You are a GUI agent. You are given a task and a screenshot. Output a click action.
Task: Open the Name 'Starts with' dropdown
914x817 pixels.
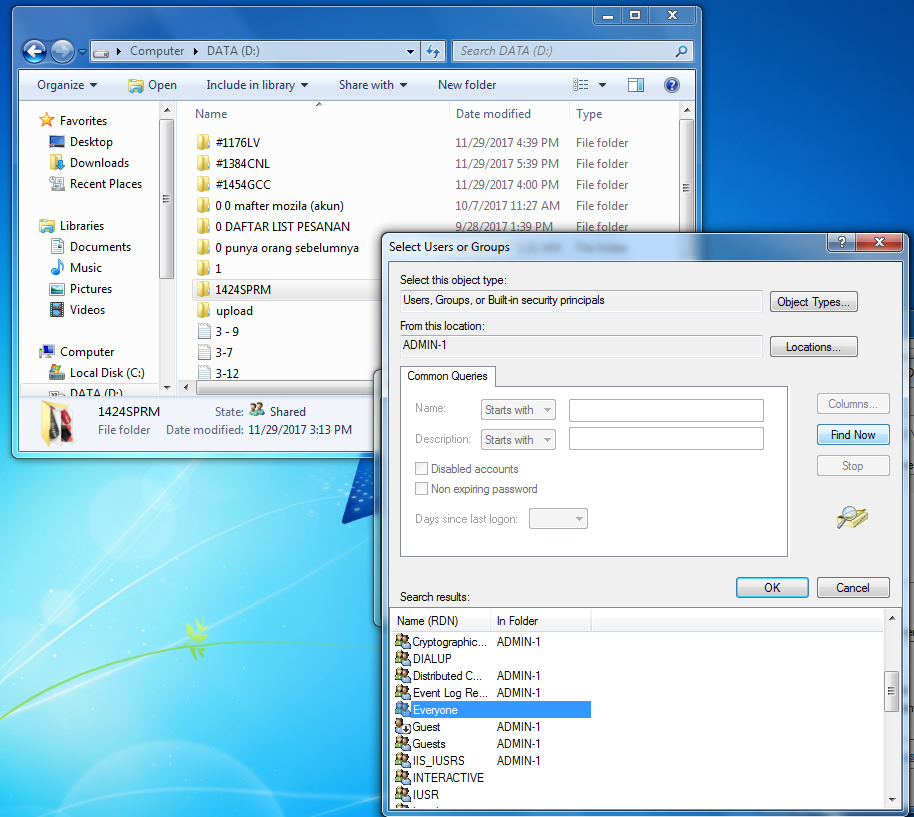518,410
